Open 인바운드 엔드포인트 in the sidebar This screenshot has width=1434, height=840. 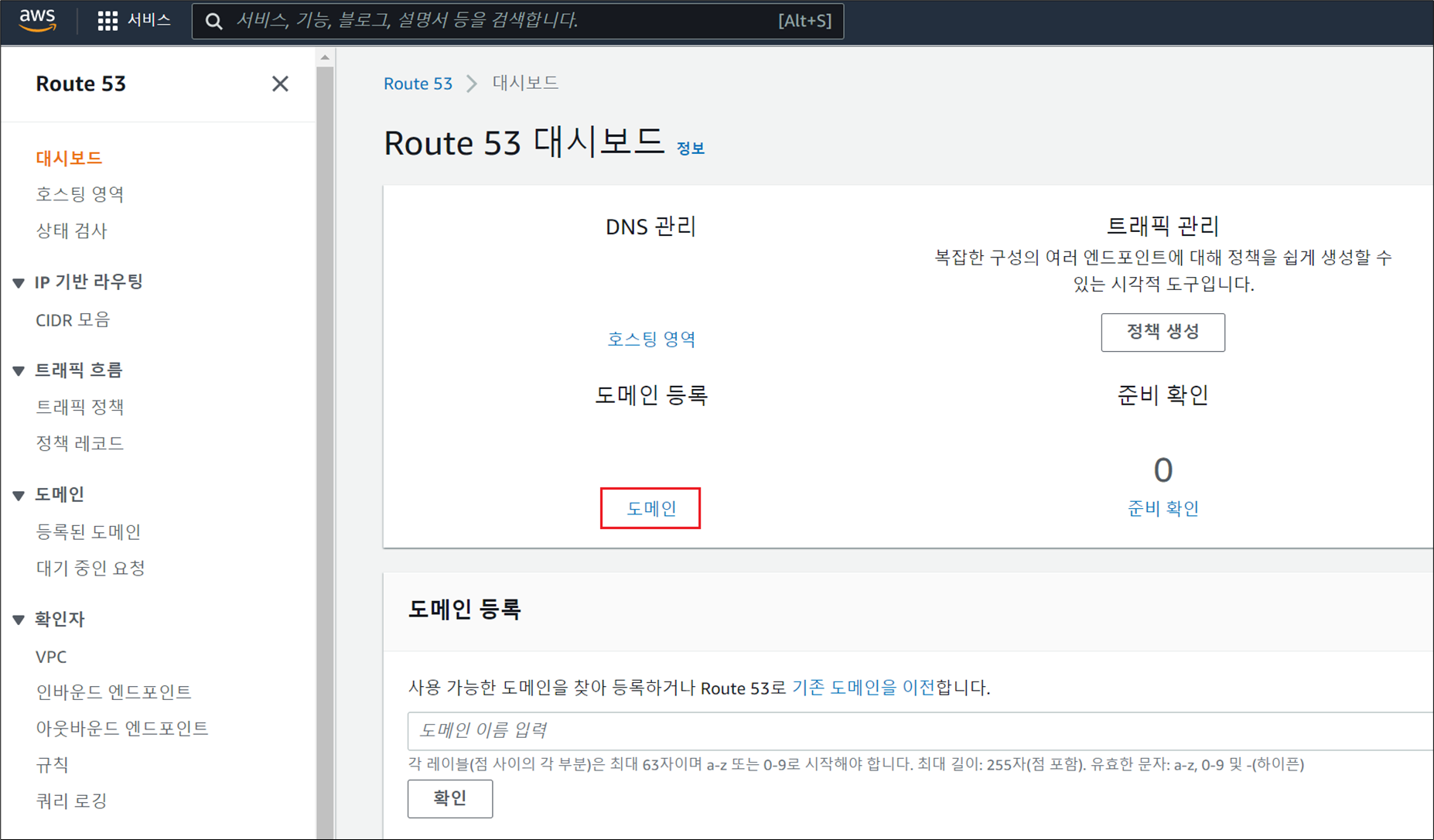coord(114,691)
